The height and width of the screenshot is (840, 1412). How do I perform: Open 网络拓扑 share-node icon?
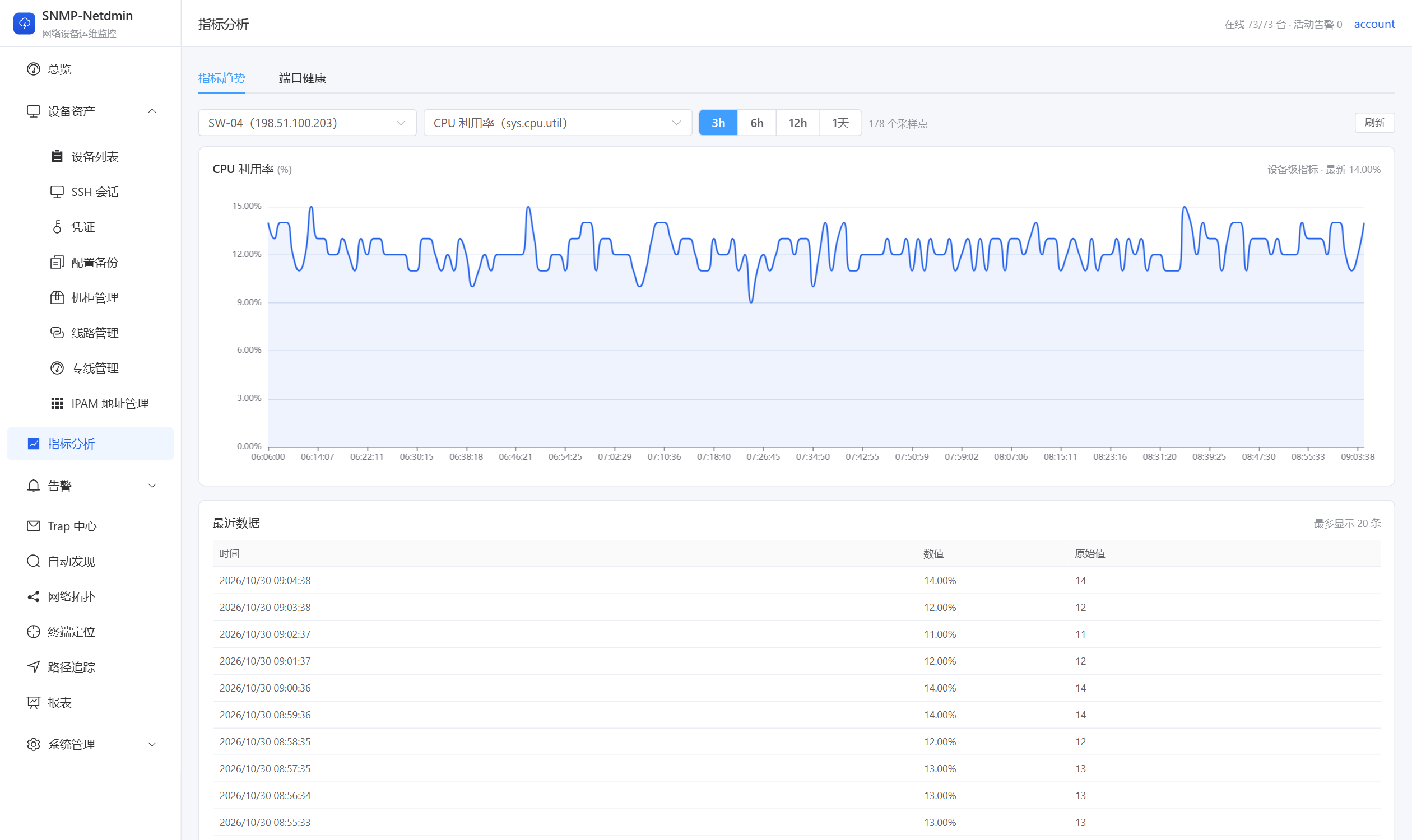point(34,596)
